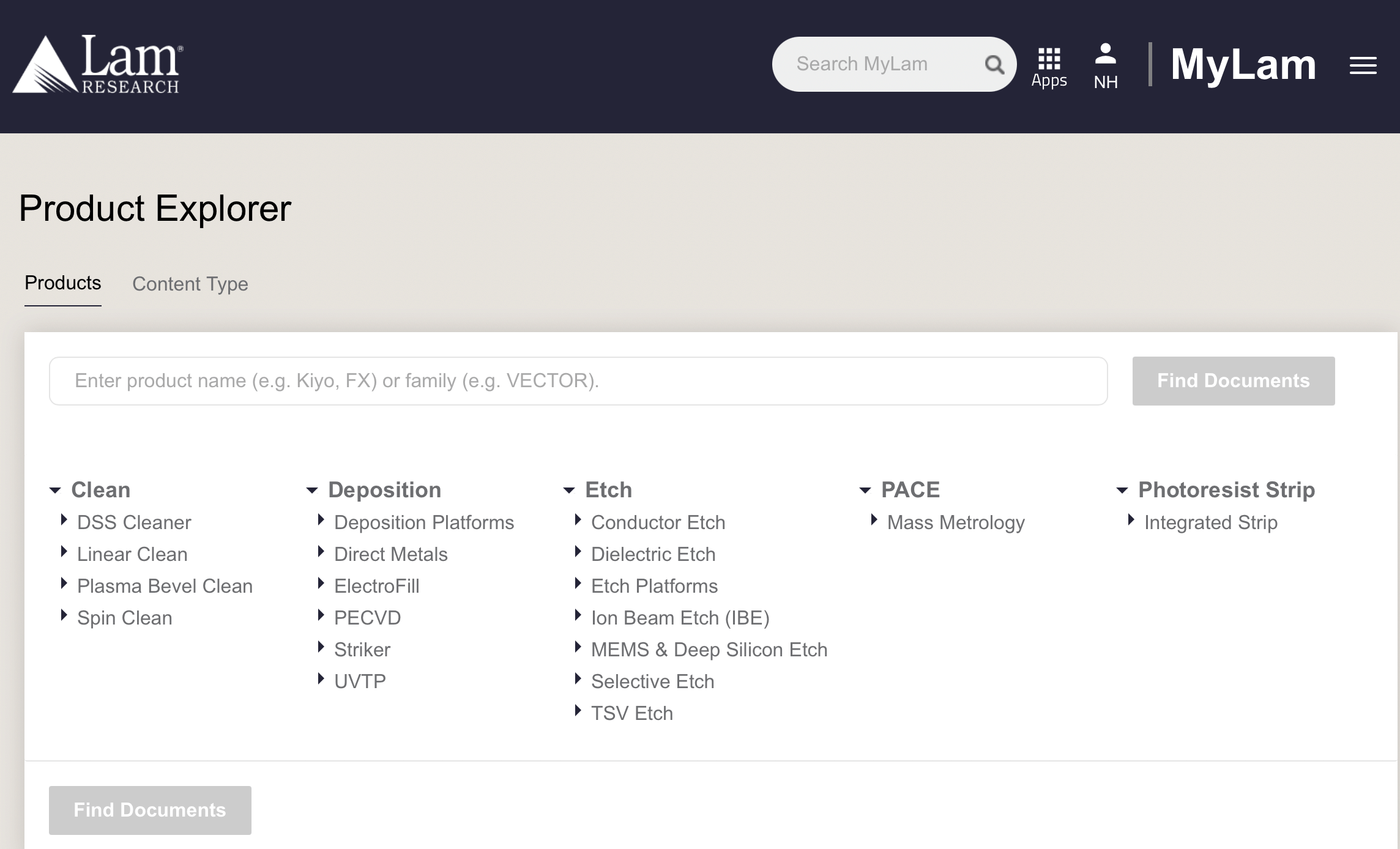
Task: Collapse the Clean category arrow
Action: (55, 491)
